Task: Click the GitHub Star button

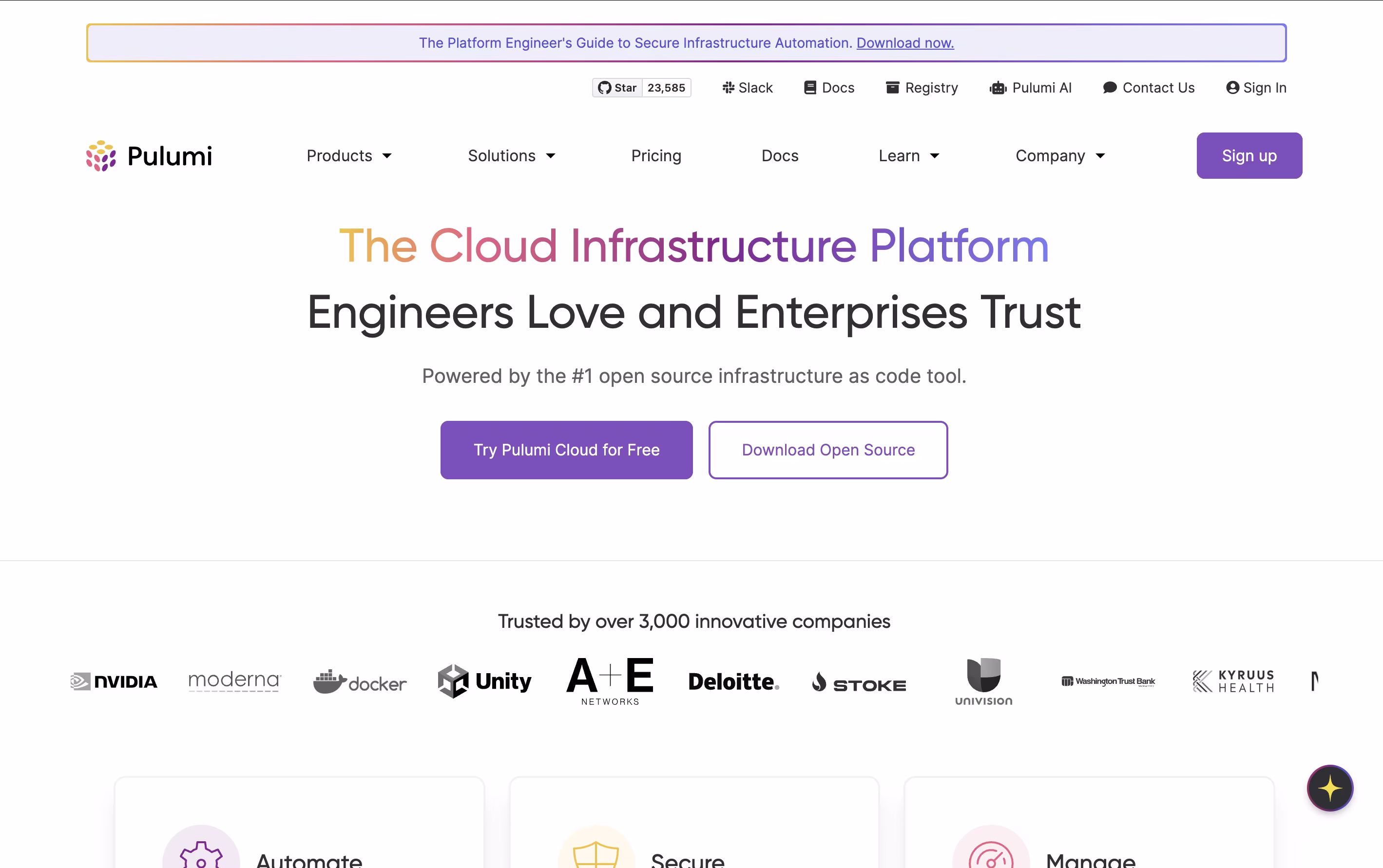Action: click(617, 88)
